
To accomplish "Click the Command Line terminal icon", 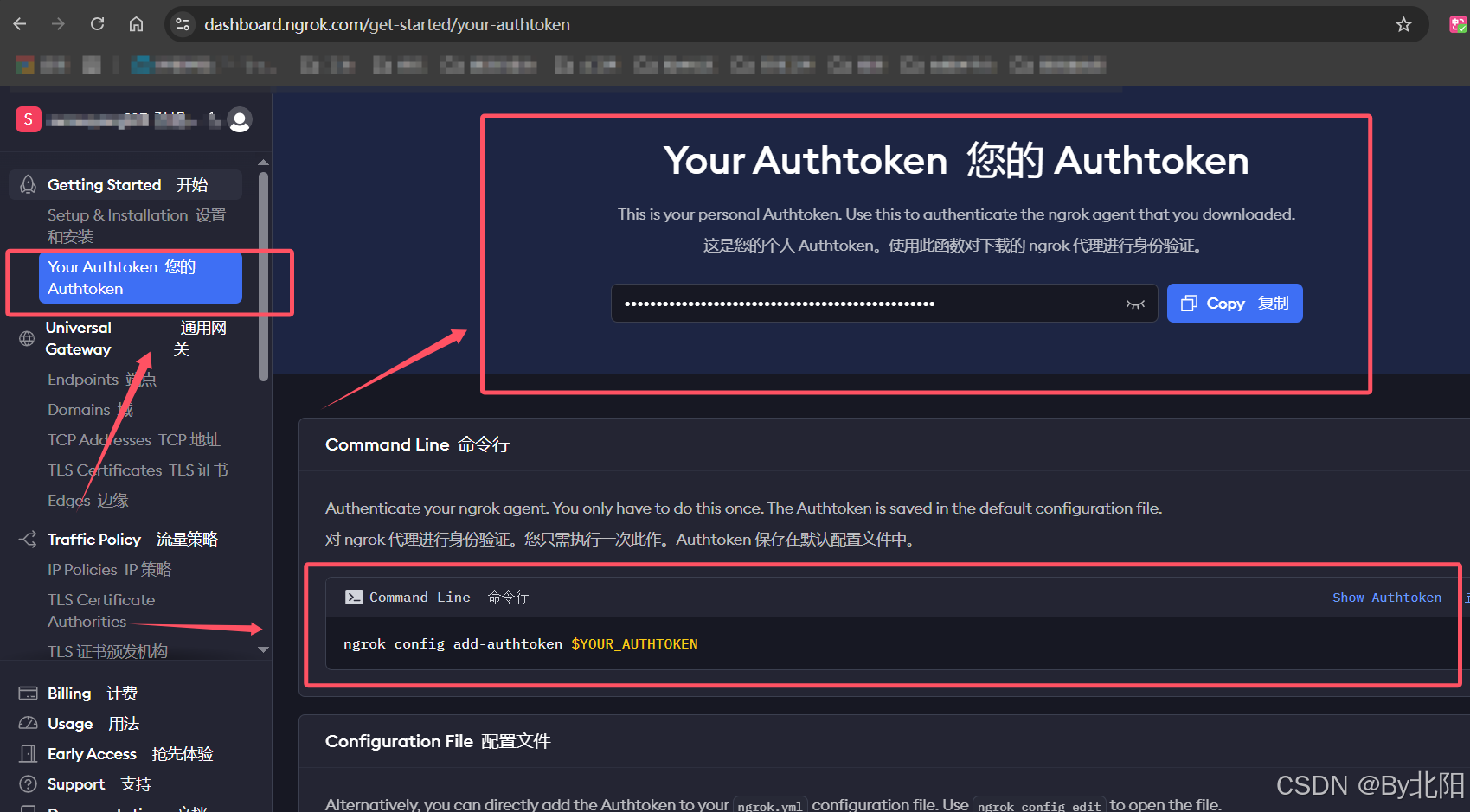I will pyautogui.click(x=353, y=596).
